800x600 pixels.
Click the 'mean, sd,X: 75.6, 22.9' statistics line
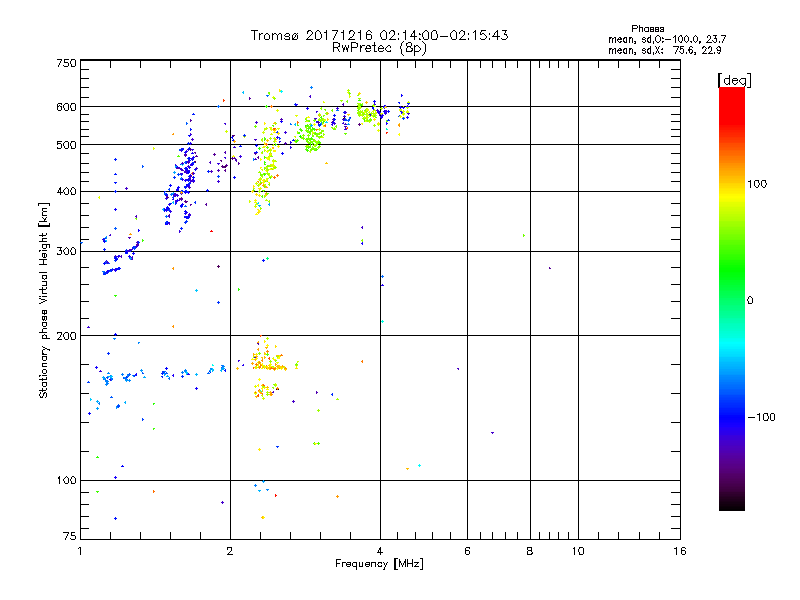665,51
